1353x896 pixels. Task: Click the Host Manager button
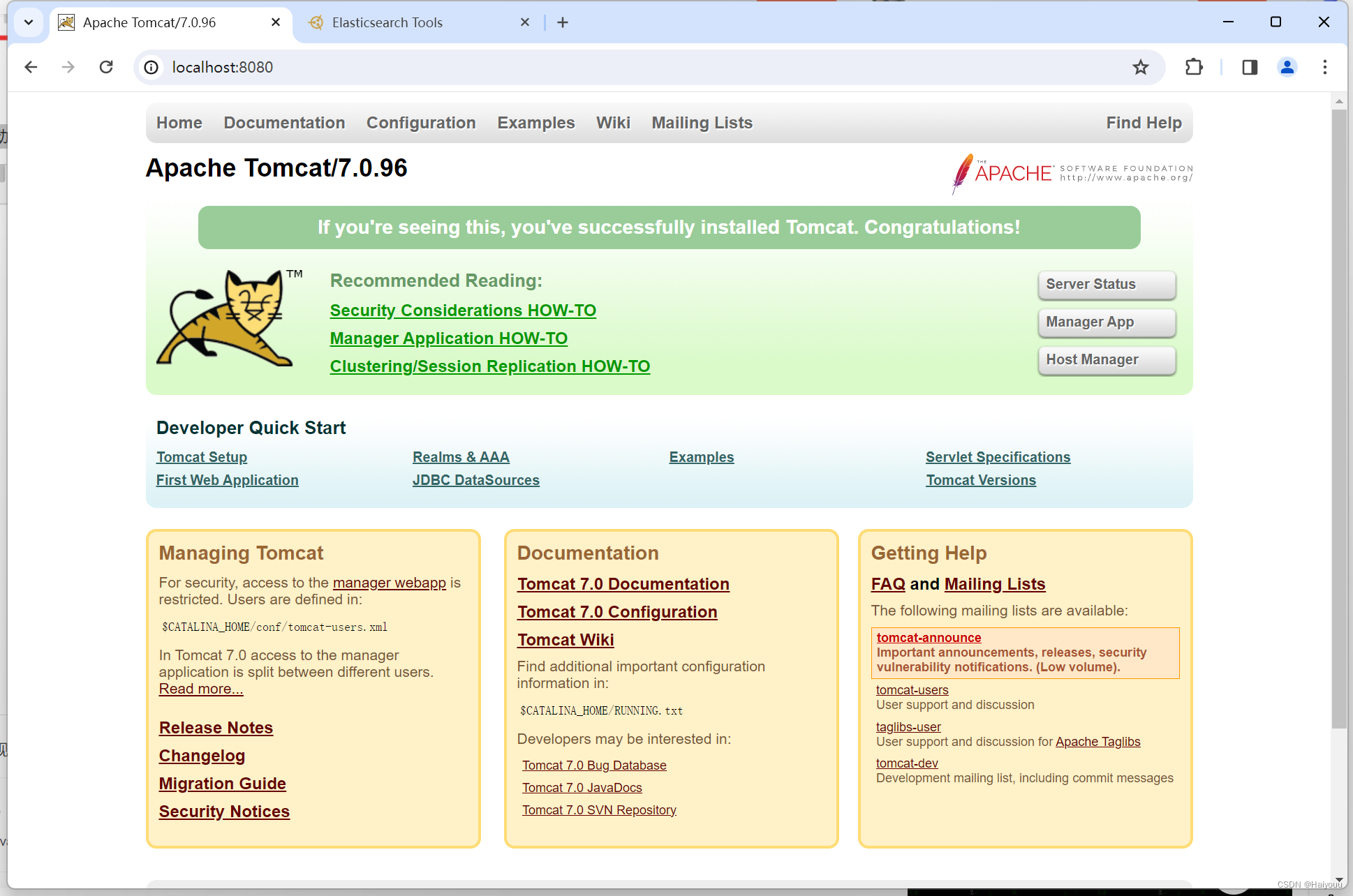click(x=1107, y=360)
